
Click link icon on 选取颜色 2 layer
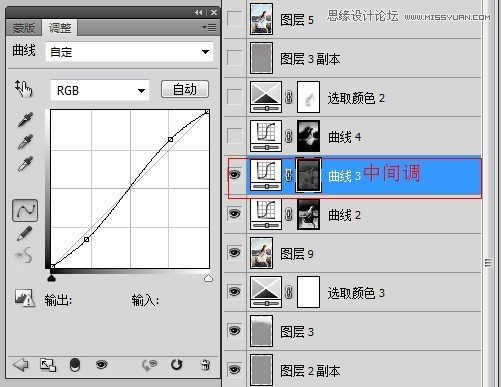[x=289, y=97]
